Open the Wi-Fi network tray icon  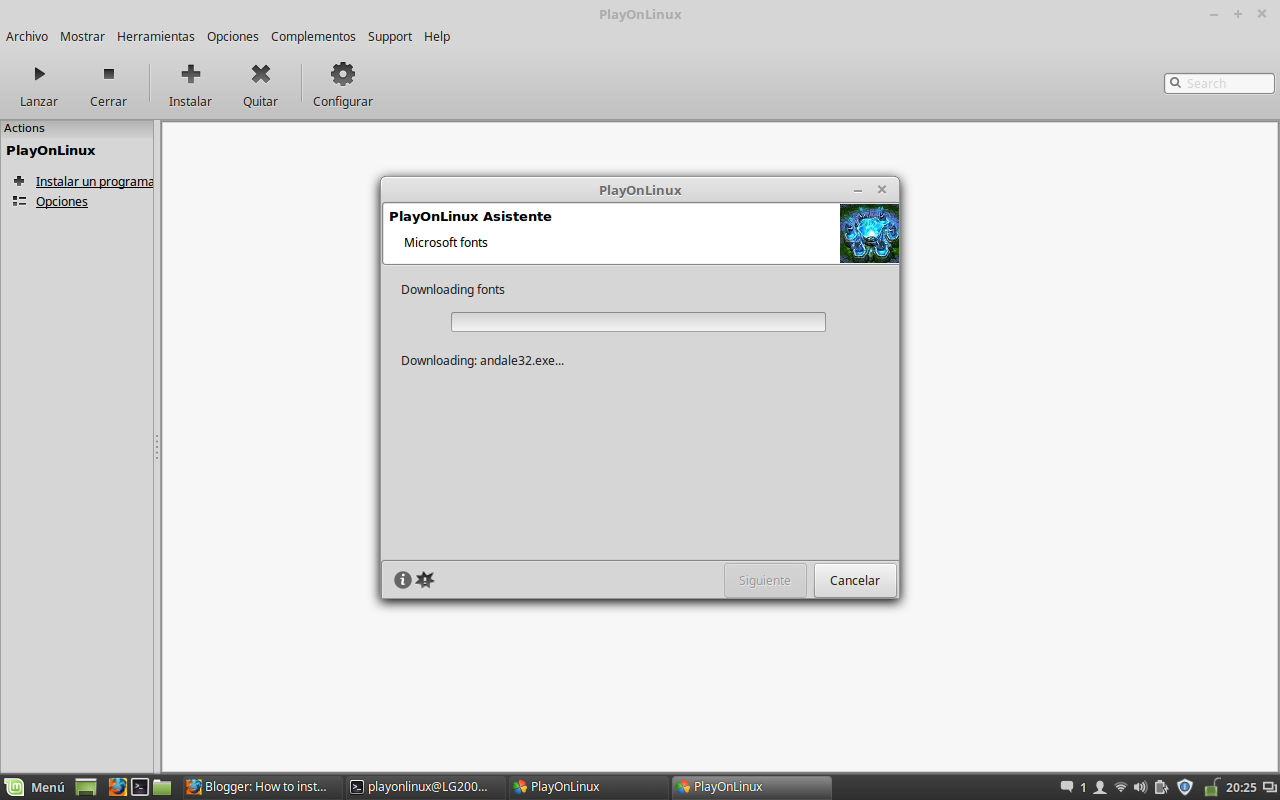[1121, 787]
